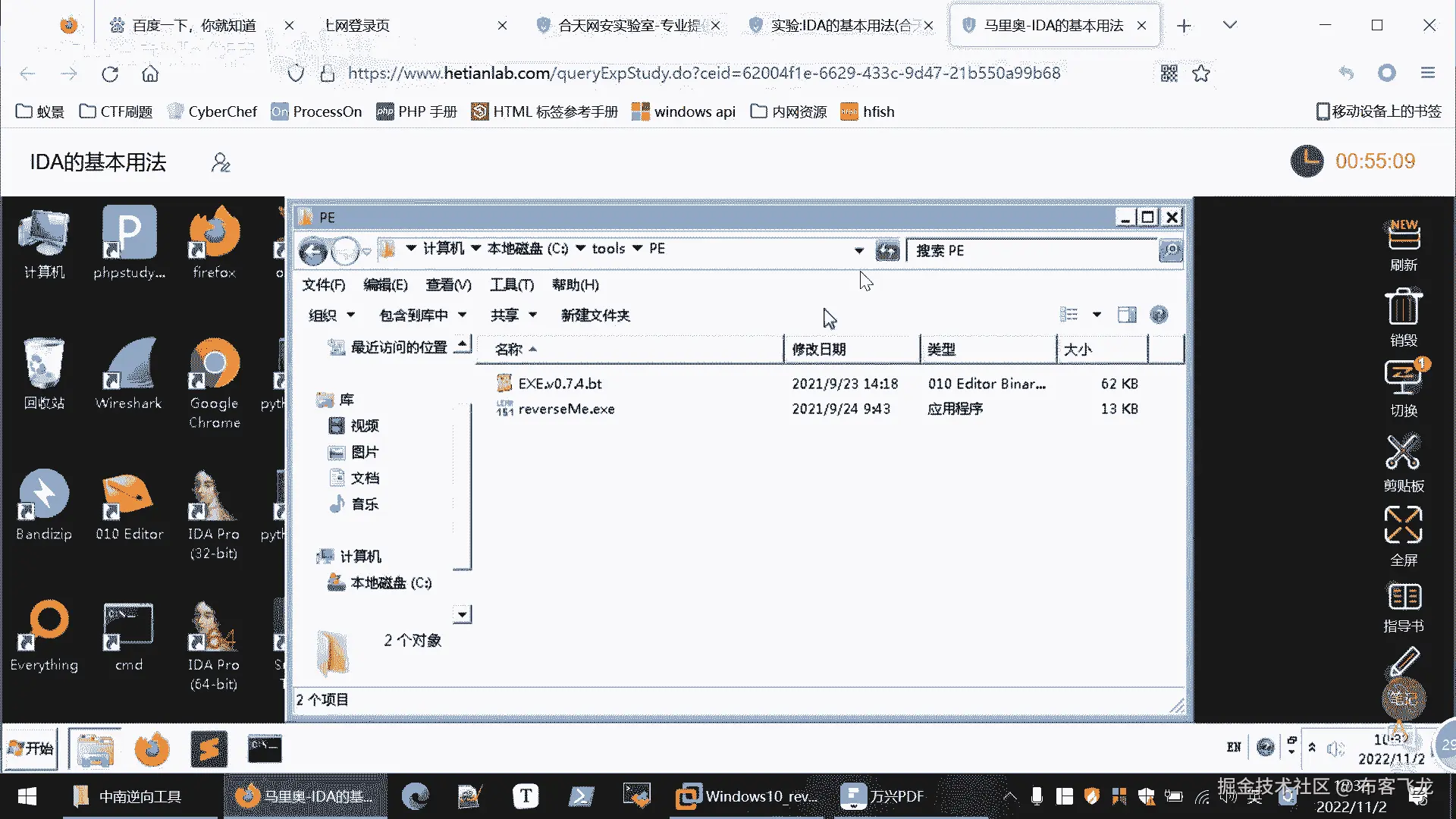This screenshot has height=819, width=1456.
Task: Toggle the preview pane button in explorer
Action: click(x=1127, y=315)
